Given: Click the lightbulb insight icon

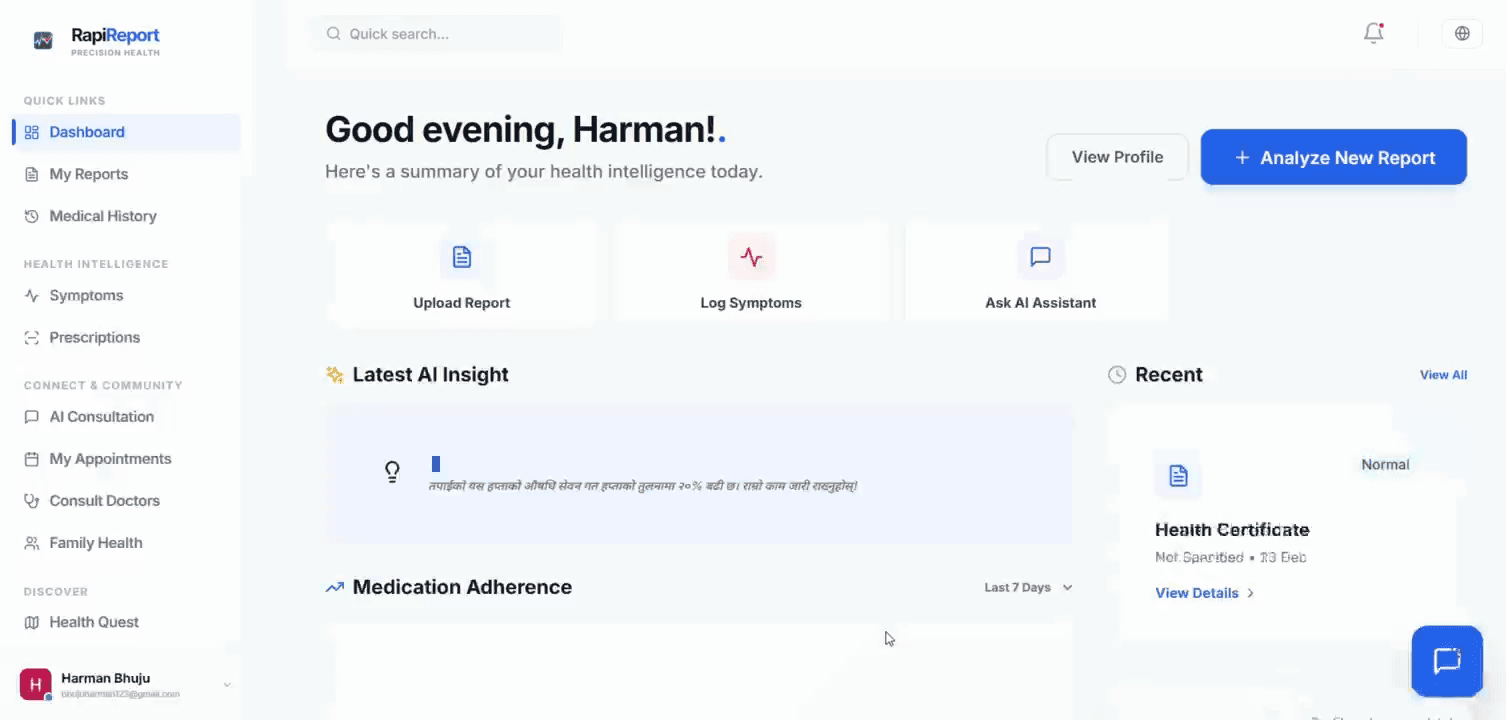Looking at the screenshot, I should pos(393,472).
